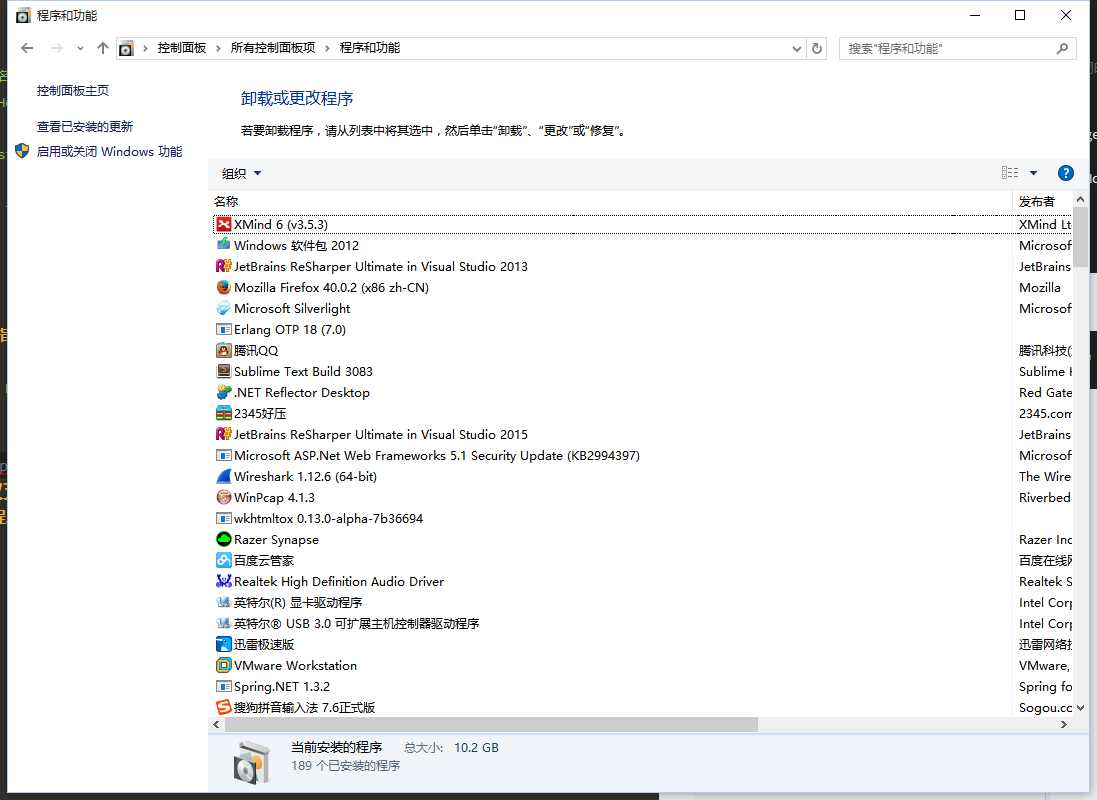The image size is (1097, 800).
Task: Click the Razer Synapse green icon
Action: click(x=223, y=539)
